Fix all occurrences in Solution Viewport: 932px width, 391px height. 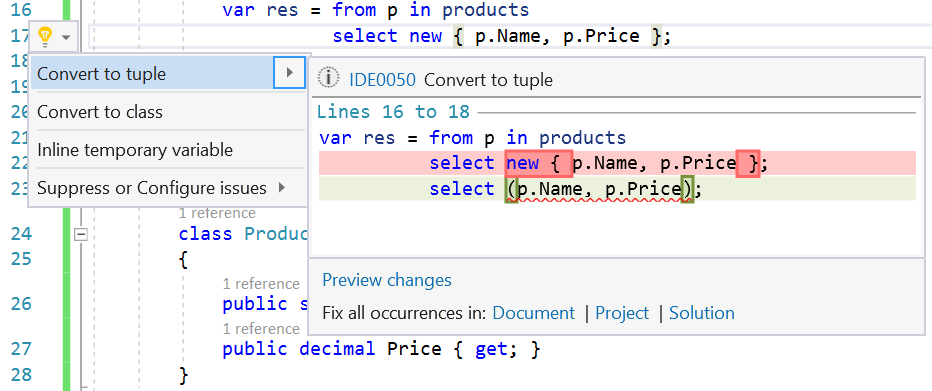coord(701,313)
